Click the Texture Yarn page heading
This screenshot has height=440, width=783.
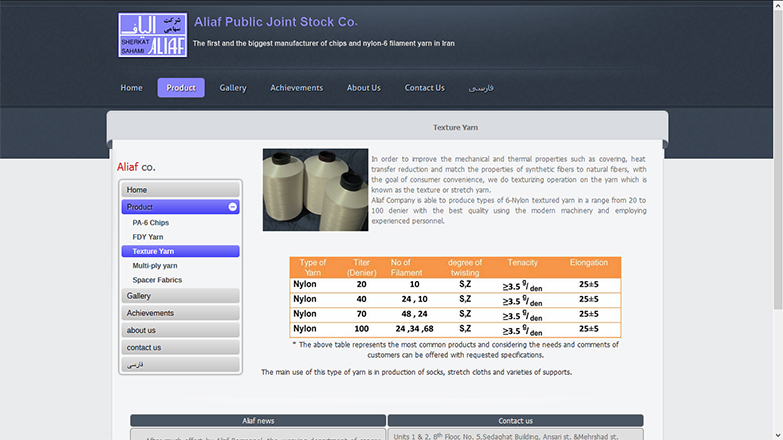coord(455,127)
